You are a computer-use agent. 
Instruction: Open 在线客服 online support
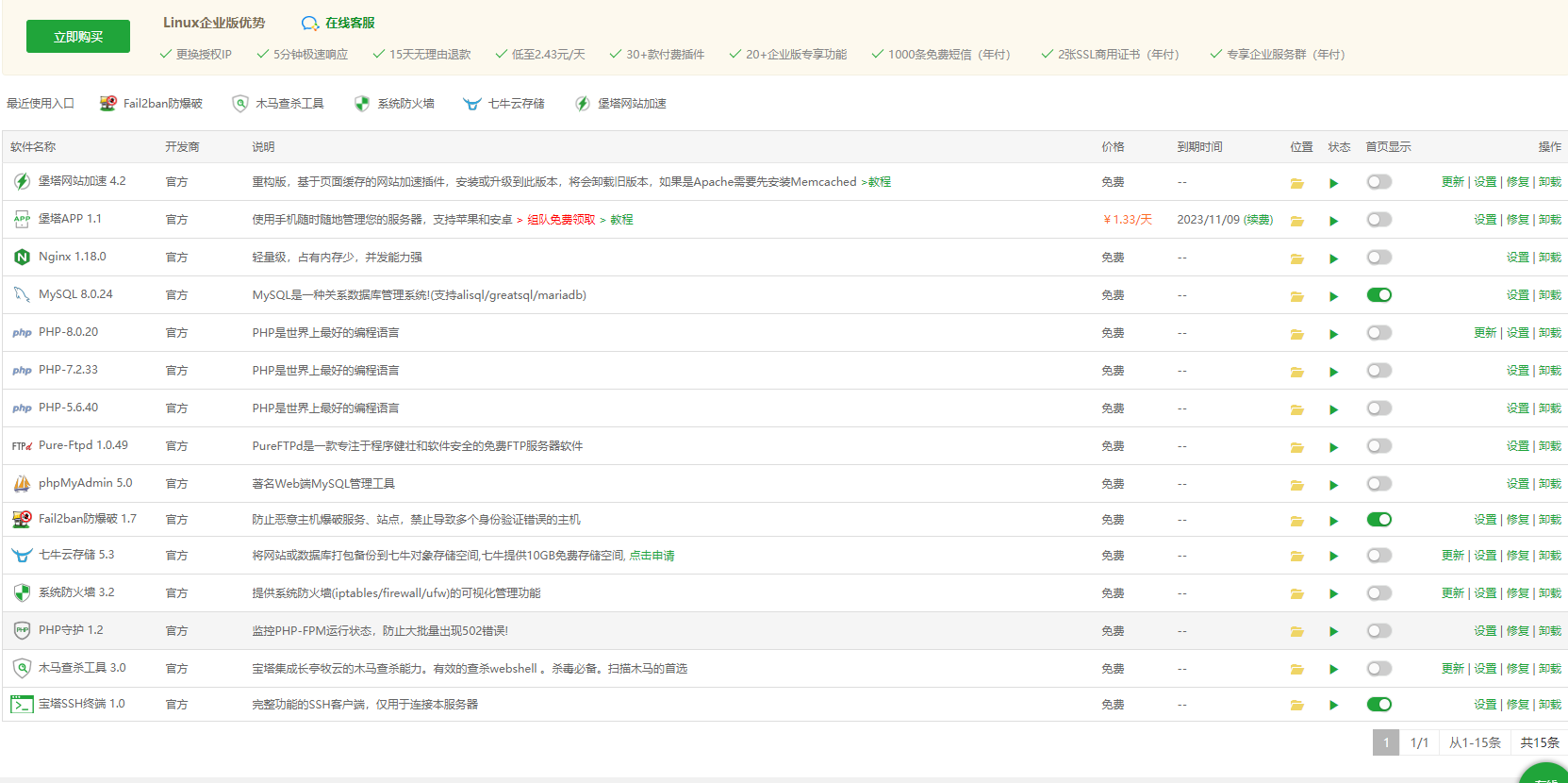[x=338, y=23]
